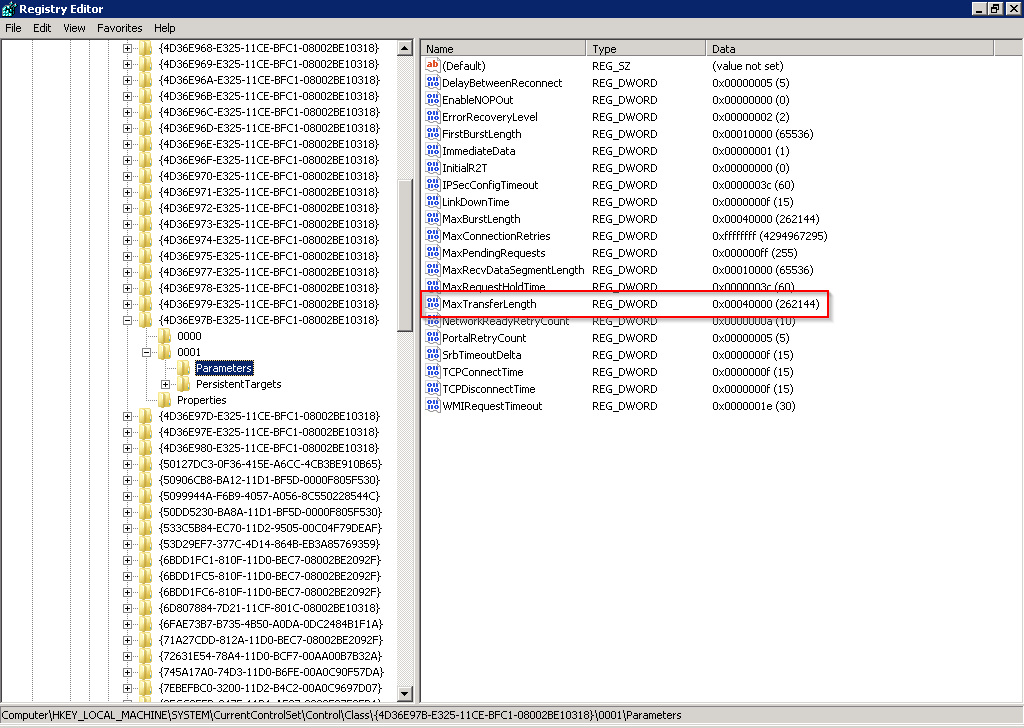Collapse the {4D36E97B-E325-11CE-BFC1-08002BE10318} key
1024x728 pixels.
click(x=128, y=320)
